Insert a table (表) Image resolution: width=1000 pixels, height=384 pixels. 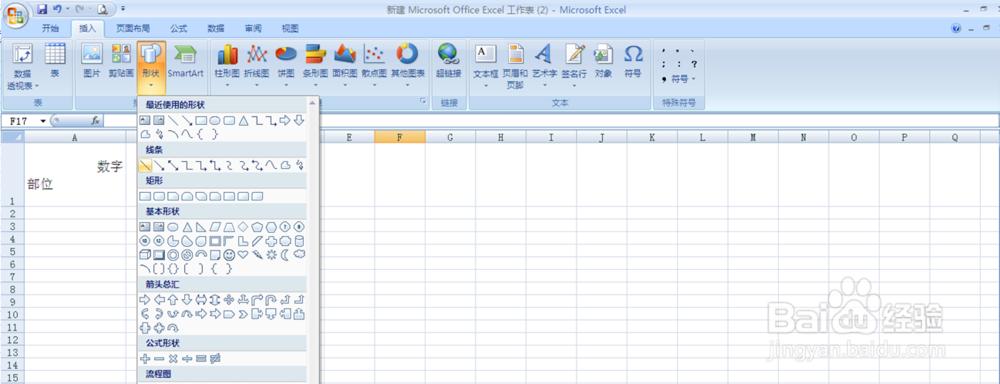point(55,61)
